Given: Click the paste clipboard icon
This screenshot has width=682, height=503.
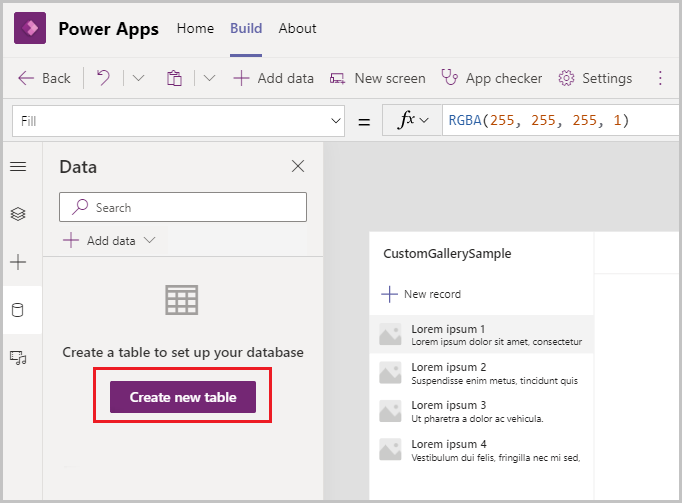Looking at the screenshot, I should [174, 78].
